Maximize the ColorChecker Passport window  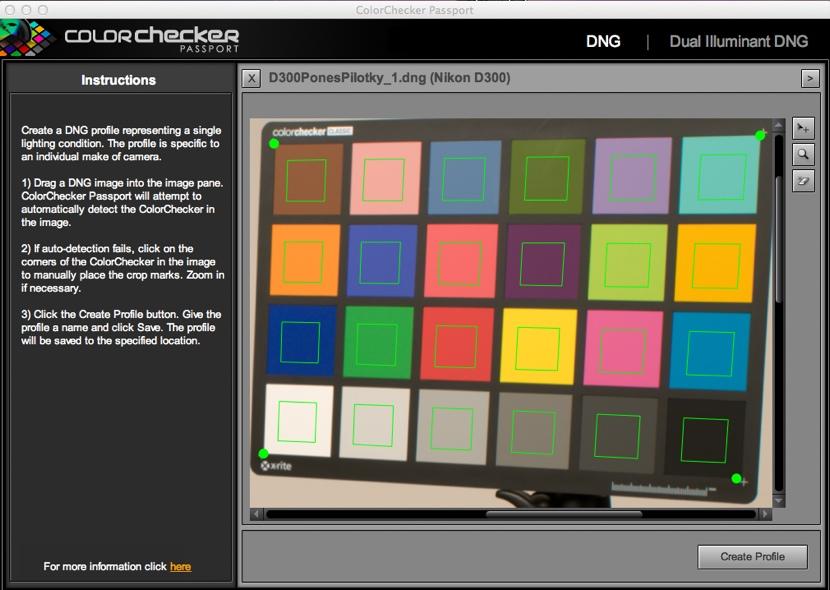pos(43,10)
